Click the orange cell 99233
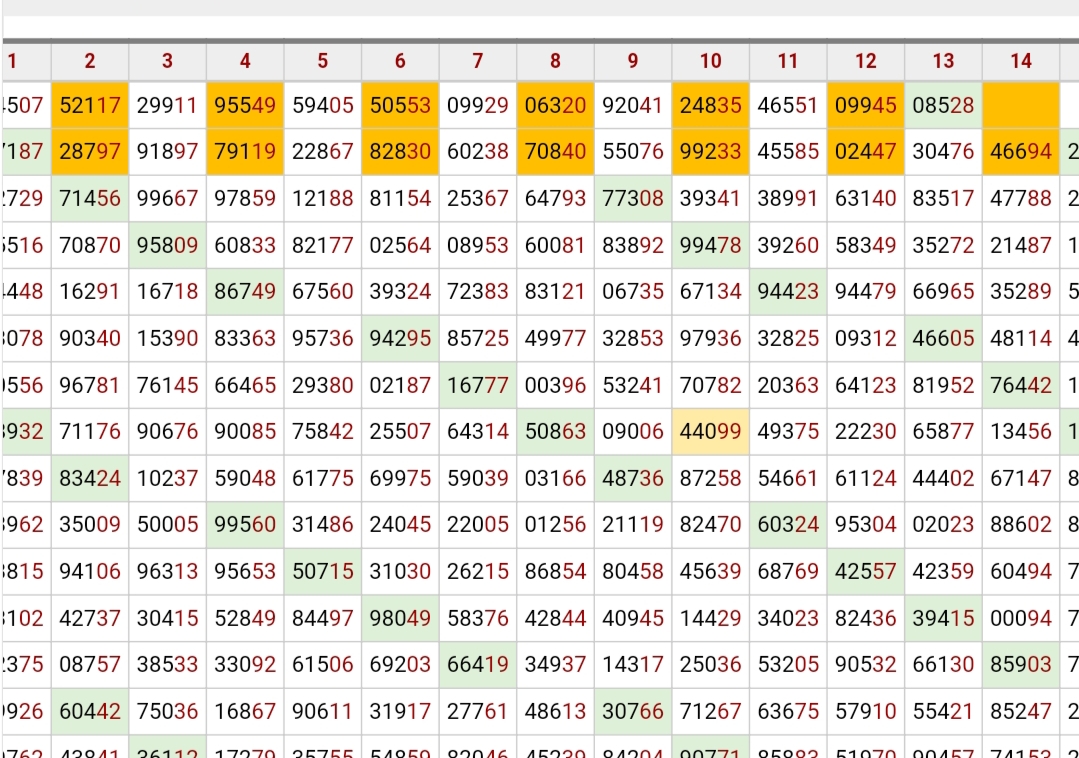Screen dimensions: 1079x758 point(710,152)
